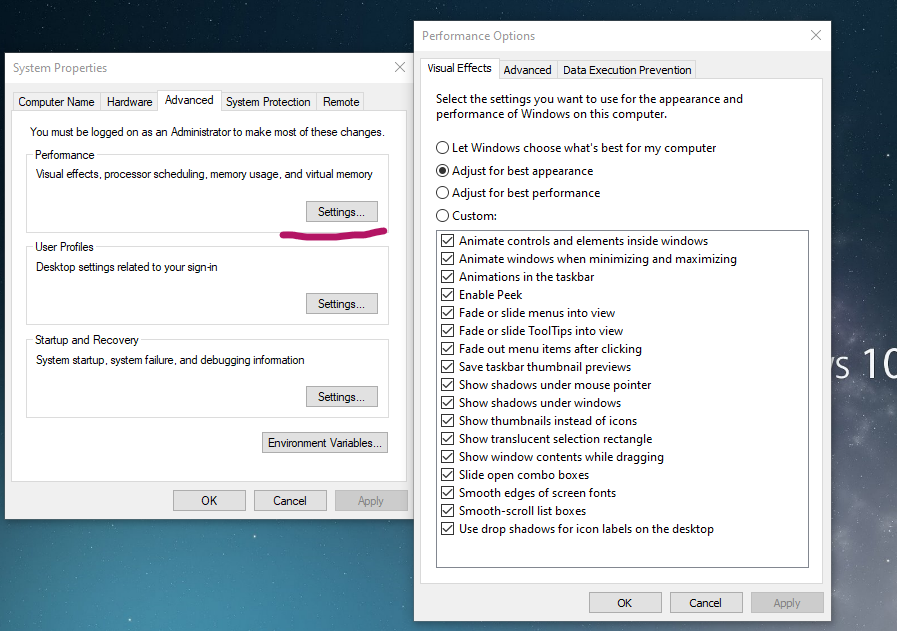
Task: Open the Hardware tab
Action: pos(129,102)
